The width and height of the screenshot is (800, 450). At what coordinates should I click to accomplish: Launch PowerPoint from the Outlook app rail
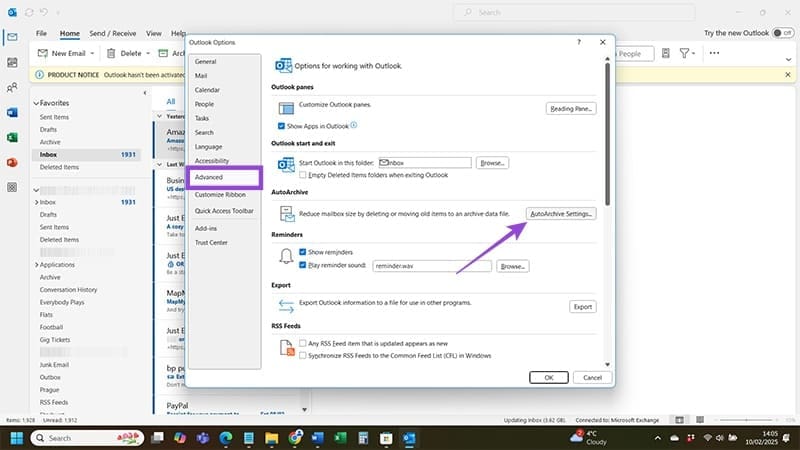coord(12,162)
